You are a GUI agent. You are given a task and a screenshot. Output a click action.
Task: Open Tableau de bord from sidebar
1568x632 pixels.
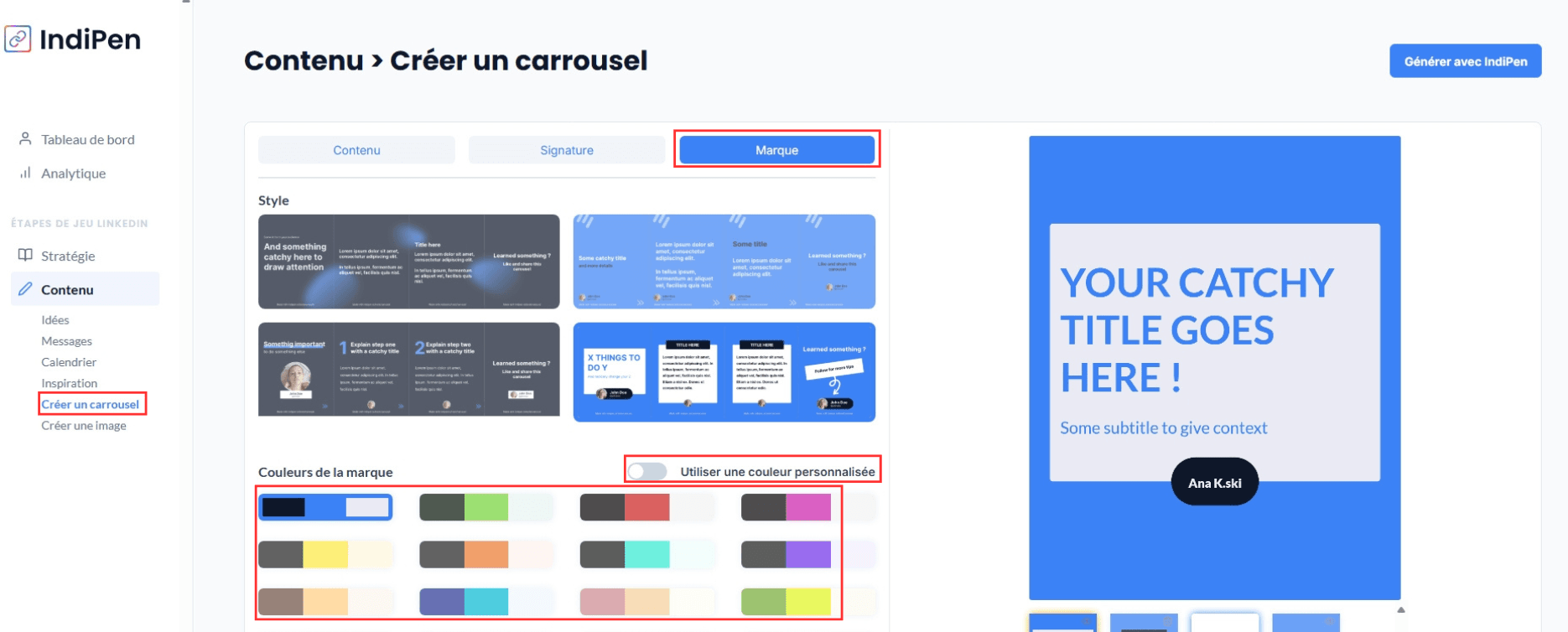pyautogui.click(x=87, y=140)
